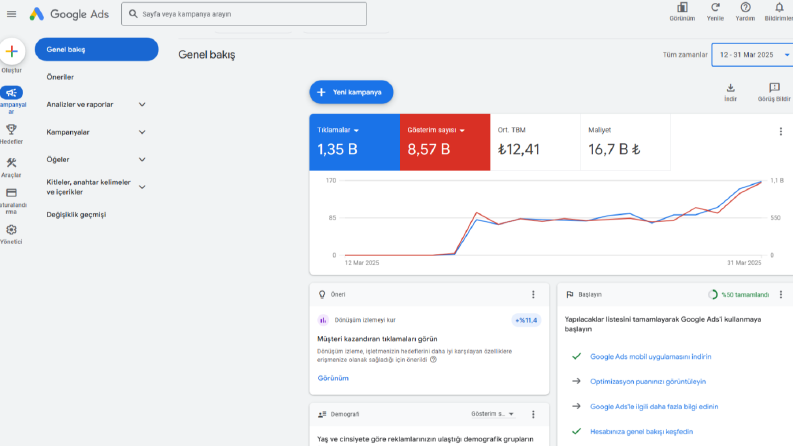Open Araçlar tools sidebar icon
Screen dimensions: 793x446
pos(11,162)
